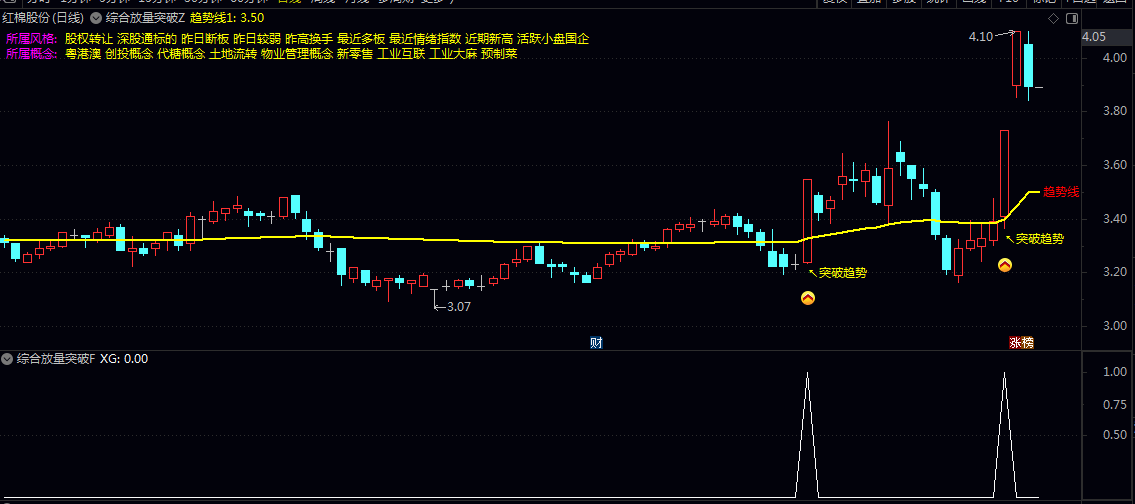Open the 最近多板 style tag
The image size is (1135, 504).
click(x=361, y=38)
